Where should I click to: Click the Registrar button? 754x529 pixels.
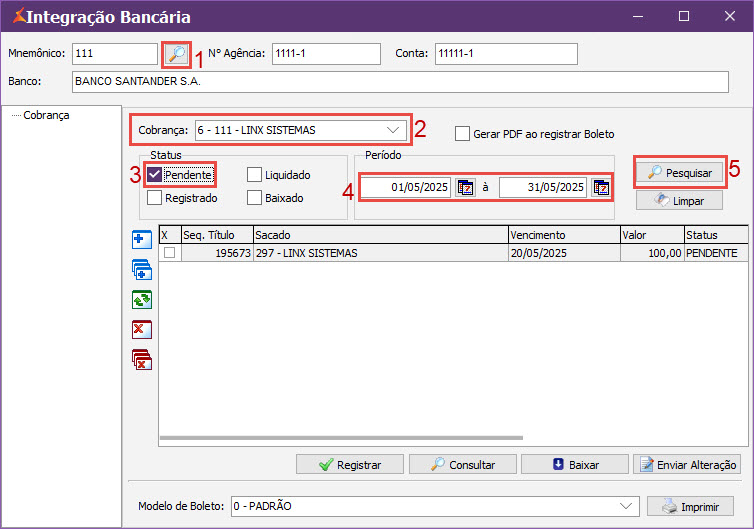350,465
